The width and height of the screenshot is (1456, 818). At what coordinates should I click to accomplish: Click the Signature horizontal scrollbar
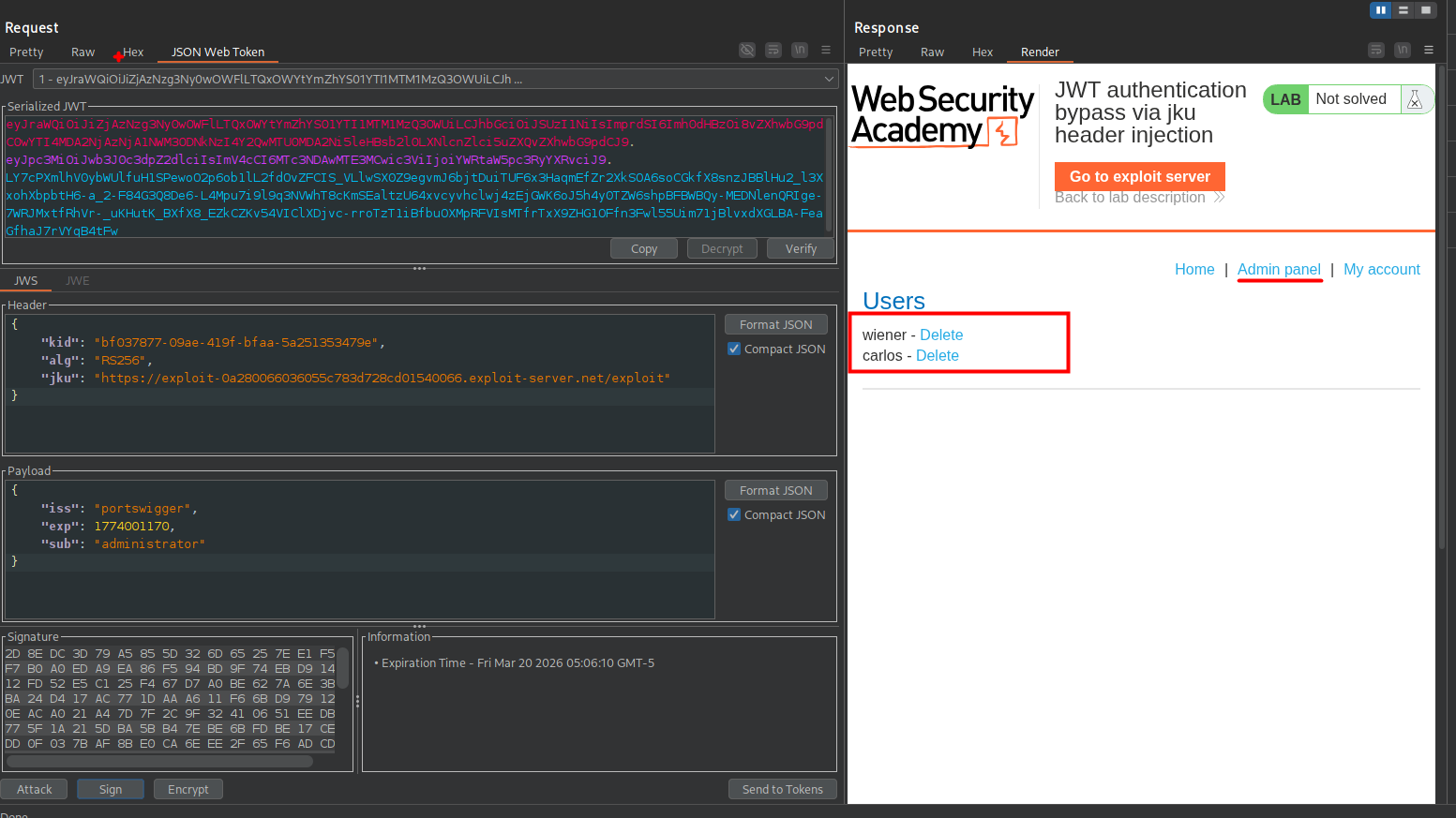point(159,762)
